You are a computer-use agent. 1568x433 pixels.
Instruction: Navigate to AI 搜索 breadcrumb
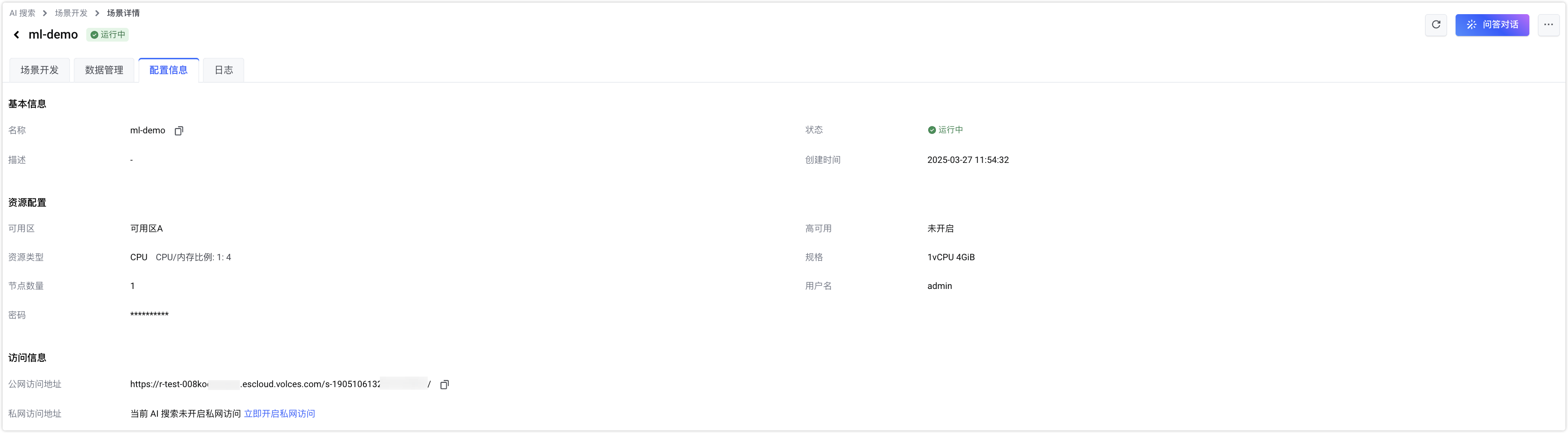[22, 13]
